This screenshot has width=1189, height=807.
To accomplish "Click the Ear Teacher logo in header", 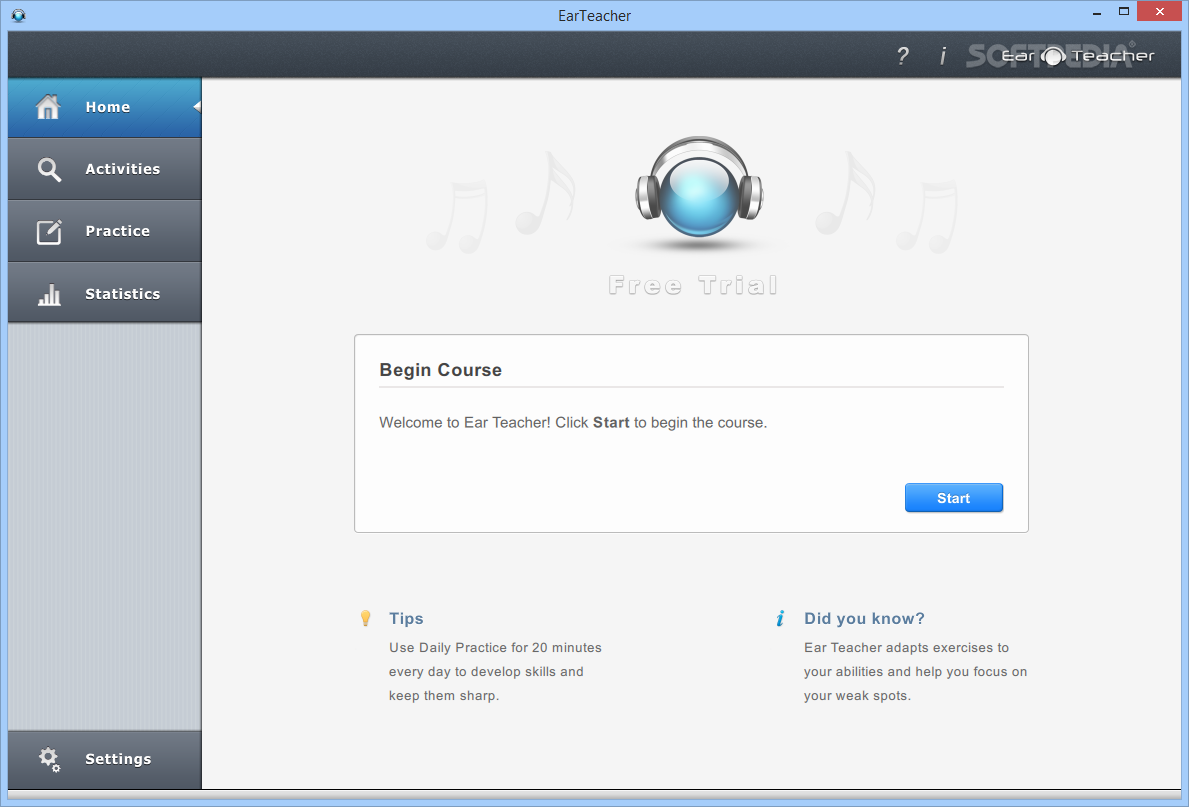I will (1078, 55).
